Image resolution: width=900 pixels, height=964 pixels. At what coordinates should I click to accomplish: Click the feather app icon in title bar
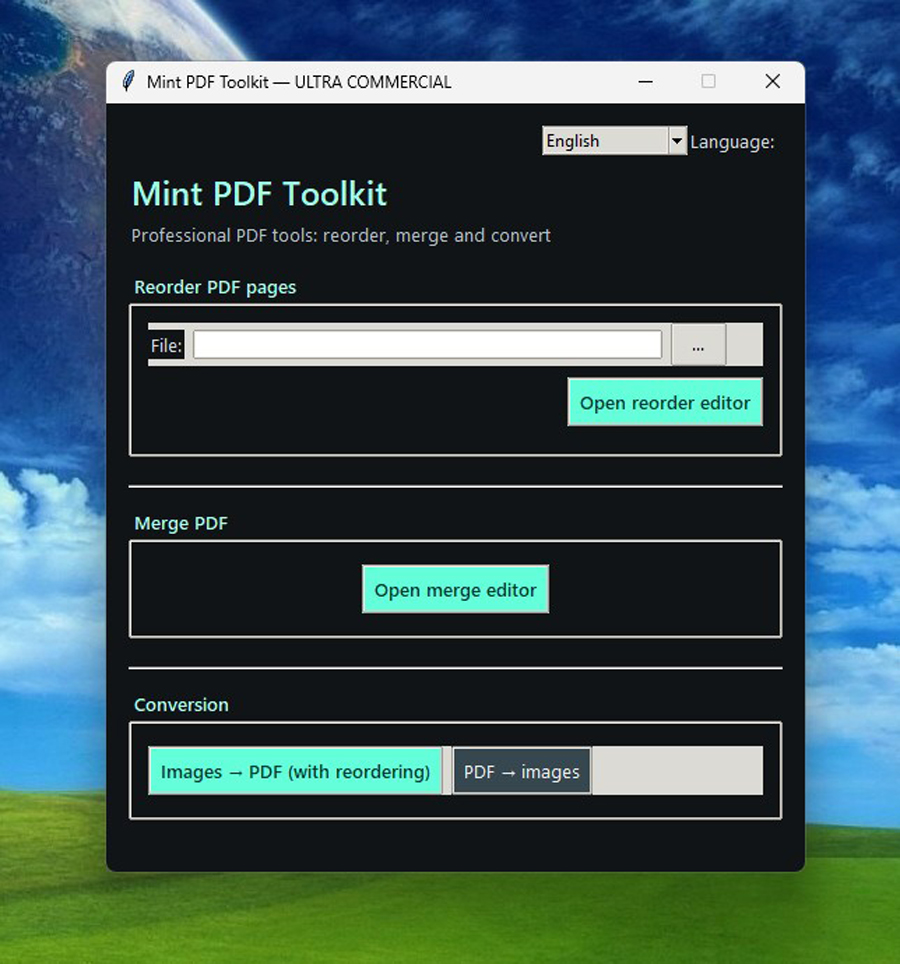127,82
